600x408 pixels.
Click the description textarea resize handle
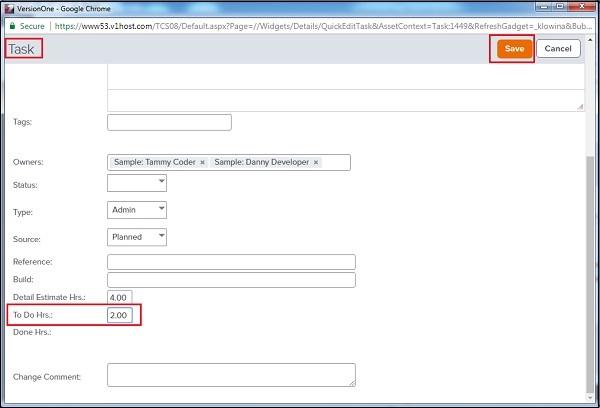580,106
